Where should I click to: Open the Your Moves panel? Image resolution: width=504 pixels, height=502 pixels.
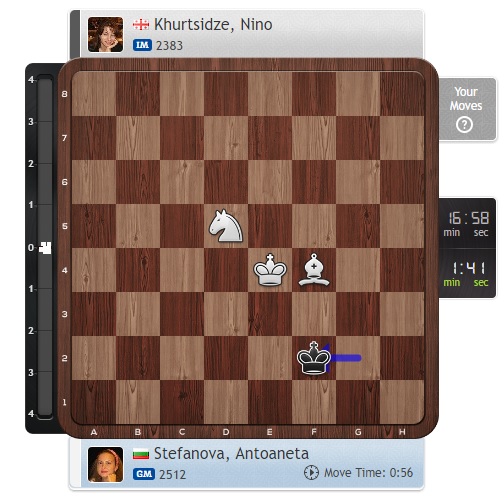(467, 109)
